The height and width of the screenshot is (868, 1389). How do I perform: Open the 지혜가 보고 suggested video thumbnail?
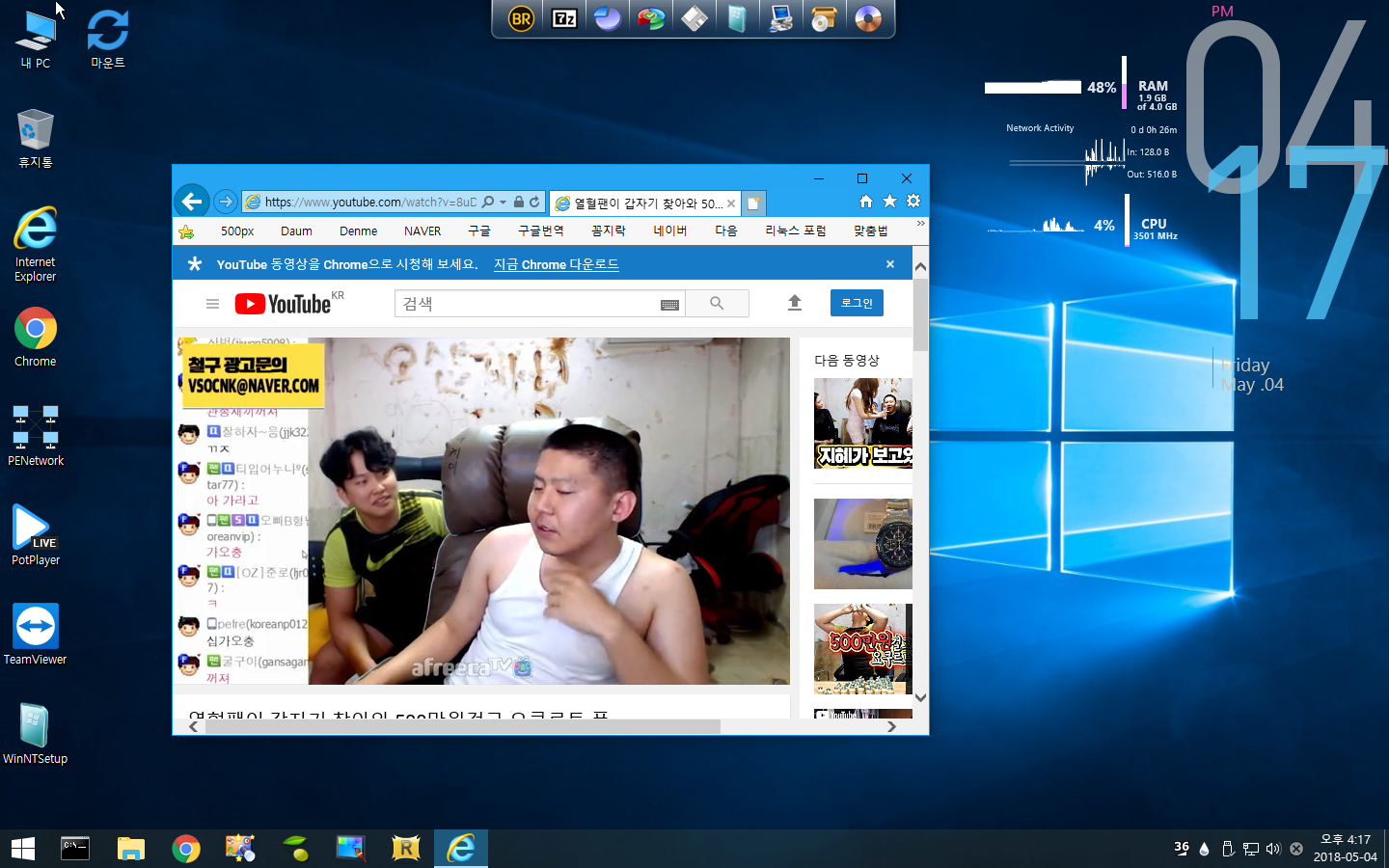pyautogui.click(x=863, y=423)
